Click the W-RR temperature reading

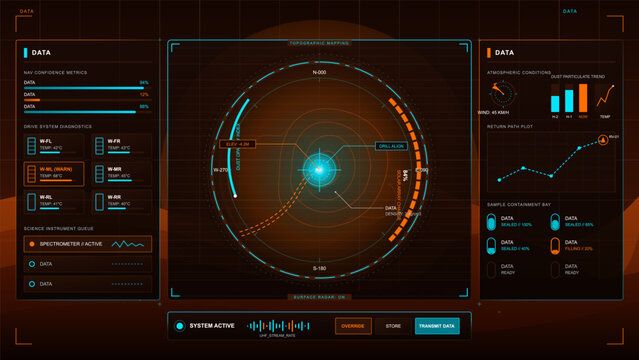click(119, 204)
